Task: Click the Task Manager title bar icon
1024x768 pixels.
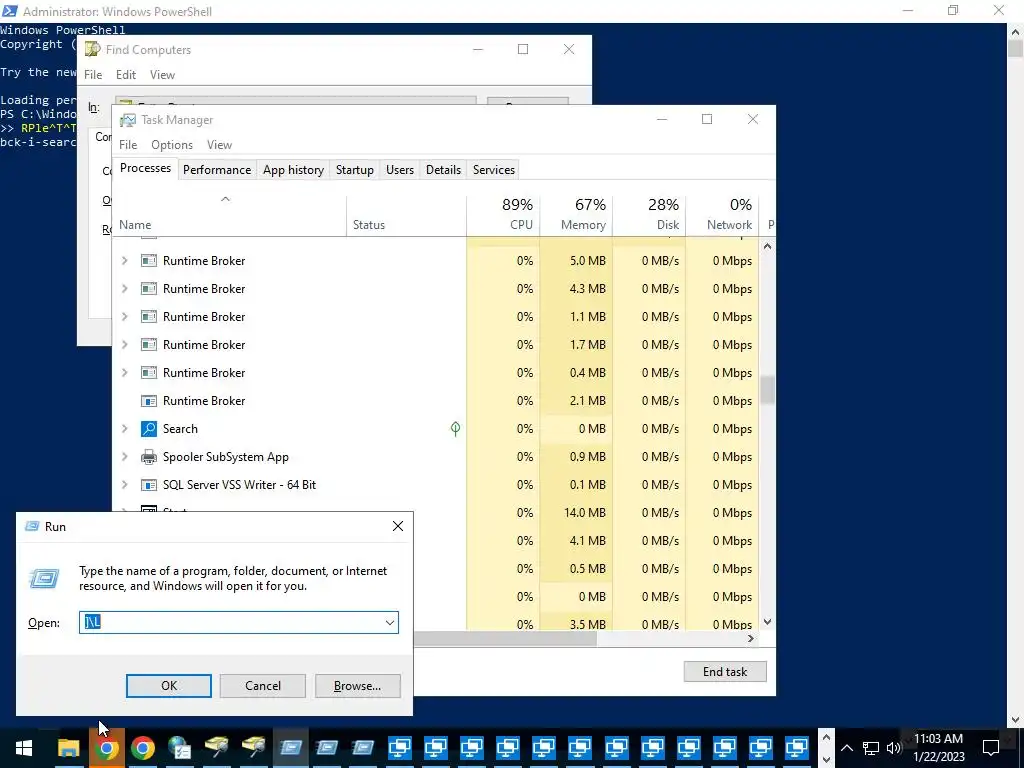Action: (128, 120)
